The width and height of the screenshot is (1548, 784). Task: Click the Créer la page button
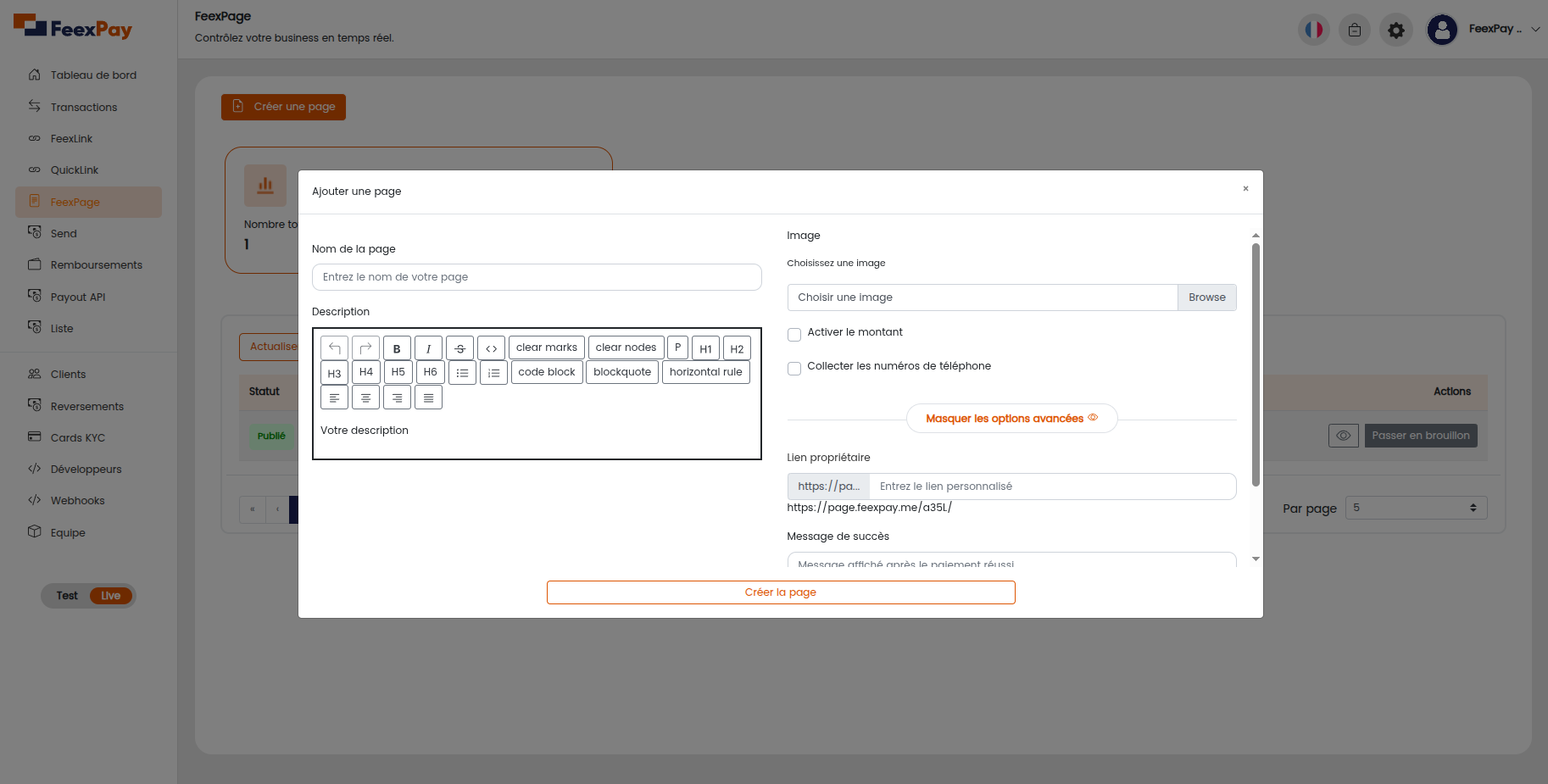[x=781, y=592]
